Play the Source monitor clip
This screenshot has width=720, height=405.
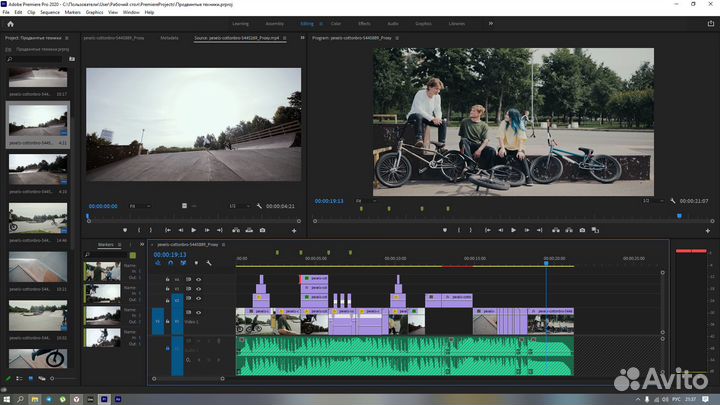pyautogui.click(x=194, y=230)
